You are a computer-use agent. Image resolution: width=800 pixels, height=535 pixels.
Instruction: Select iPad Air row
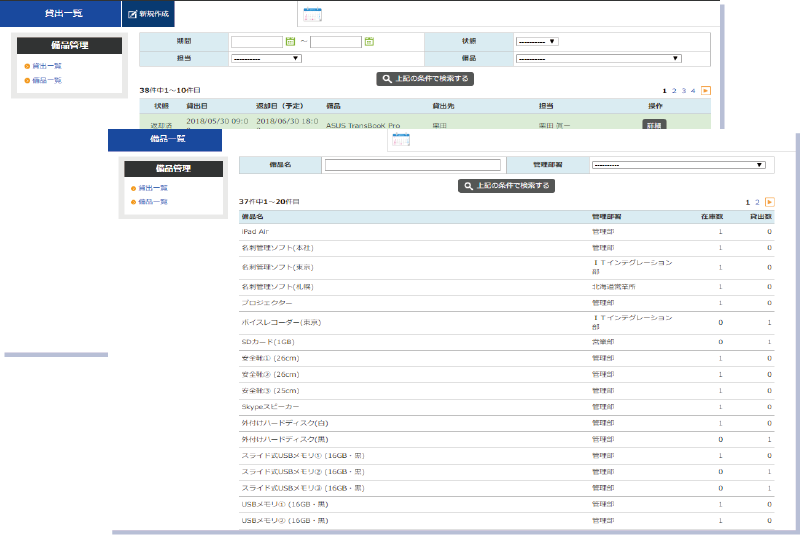[x=507, y=232]
